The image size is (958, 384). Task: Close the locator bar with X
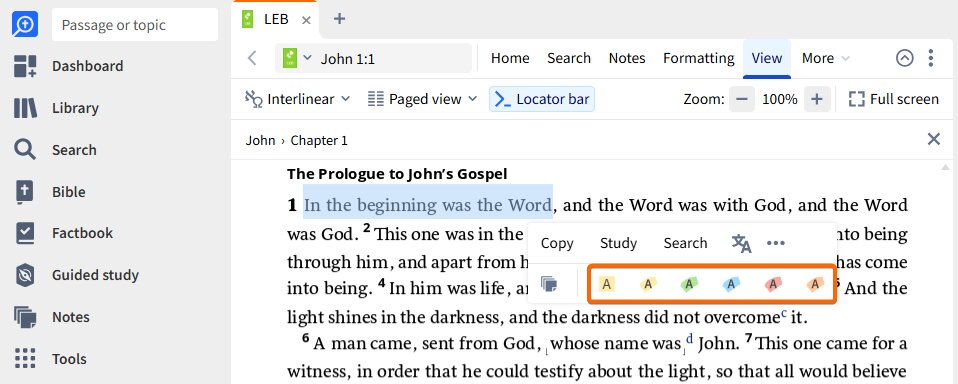(934, 139)
